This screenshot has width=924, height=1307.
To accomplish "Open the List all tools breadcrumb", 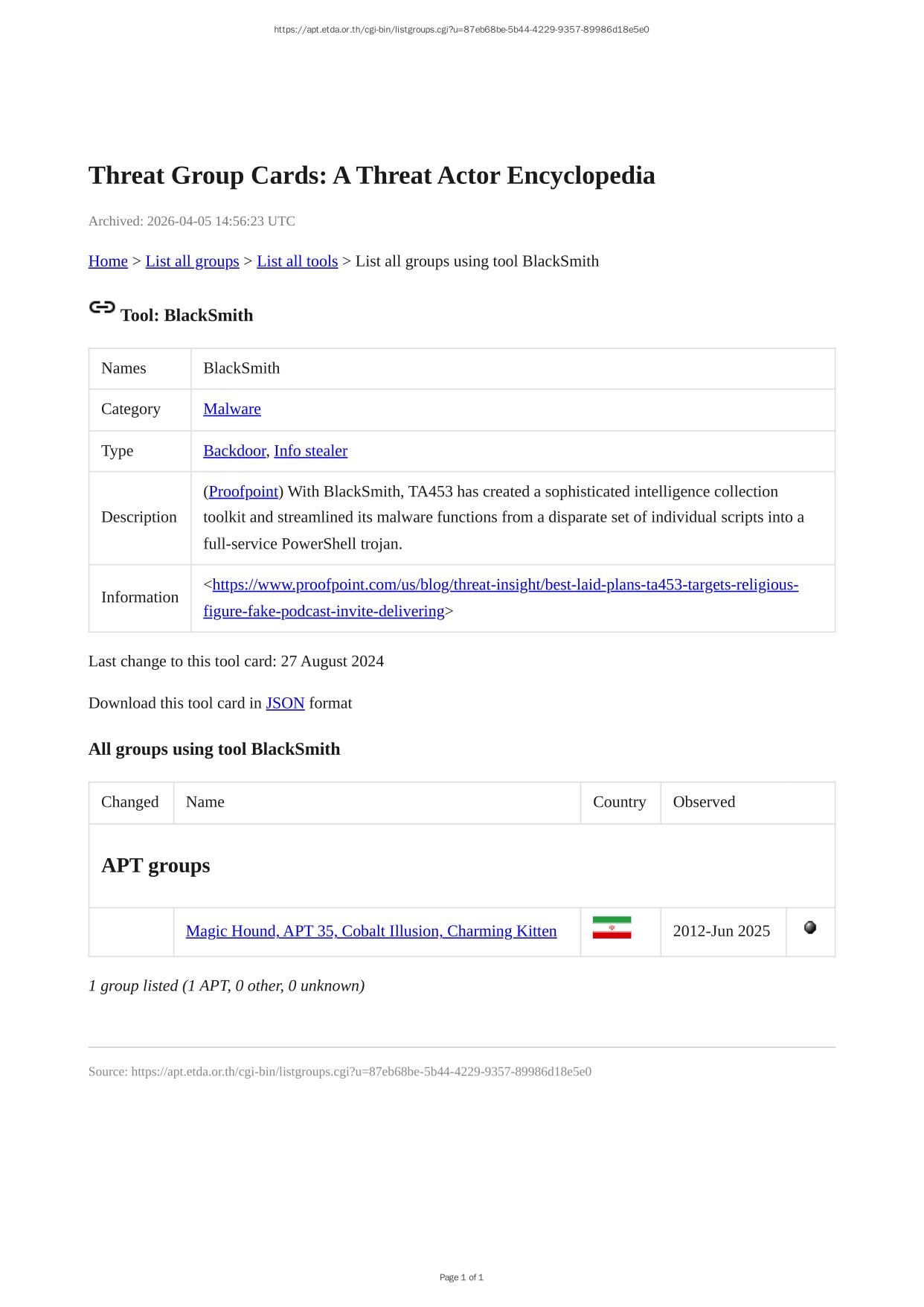I will pos(297,261).
